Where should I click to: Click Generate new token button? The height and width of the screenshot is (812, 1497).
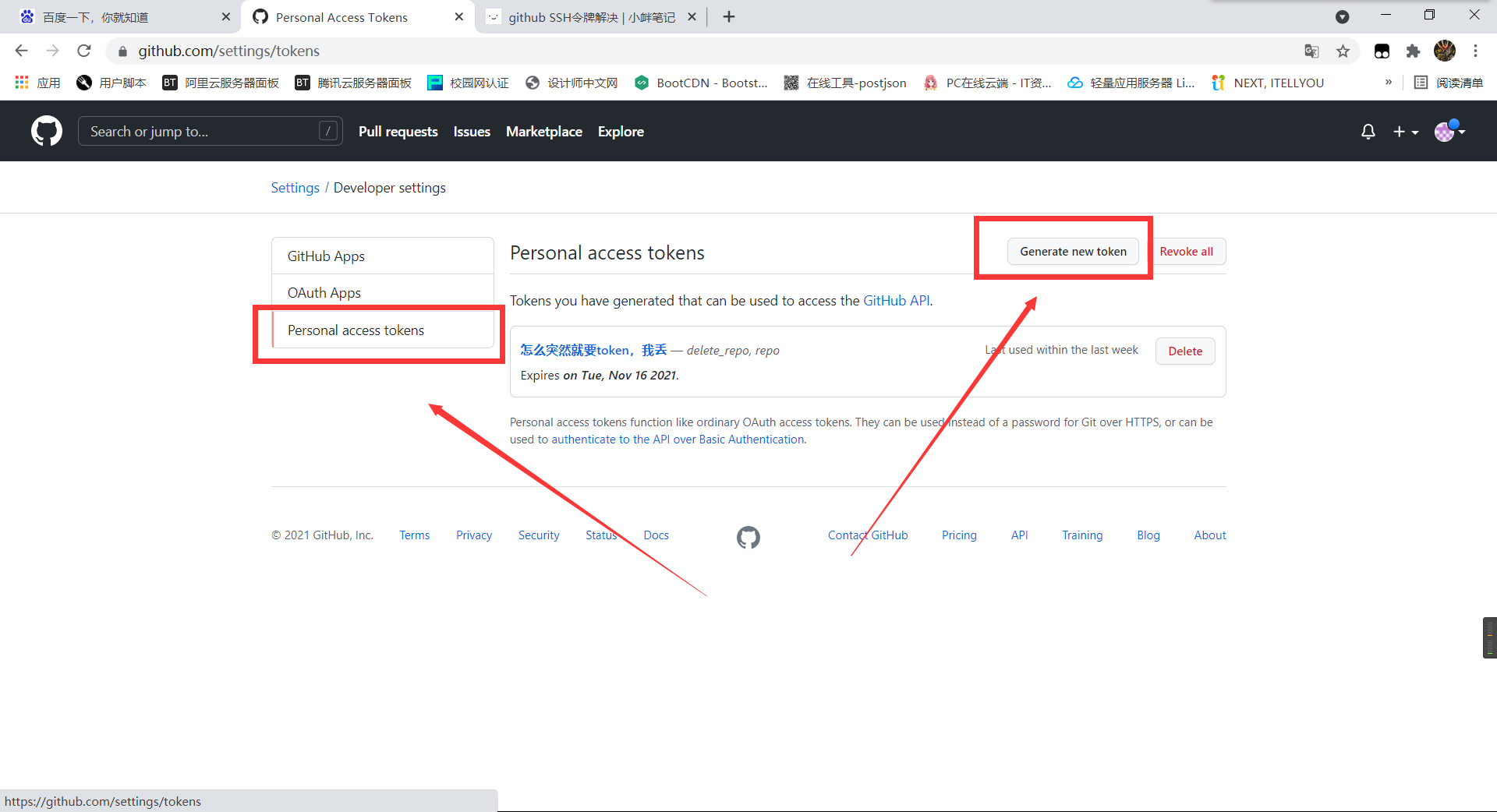(x=1073, y=252)
